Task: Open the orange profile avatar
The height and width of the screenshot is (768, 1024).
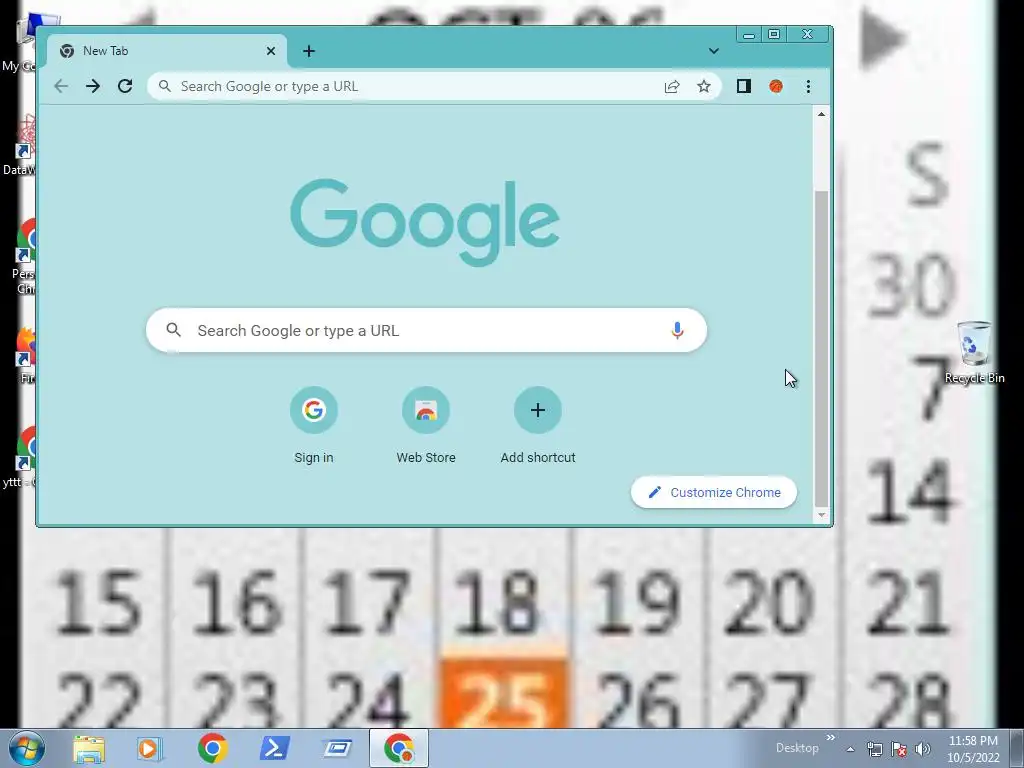Action: (x=776, y=86)
